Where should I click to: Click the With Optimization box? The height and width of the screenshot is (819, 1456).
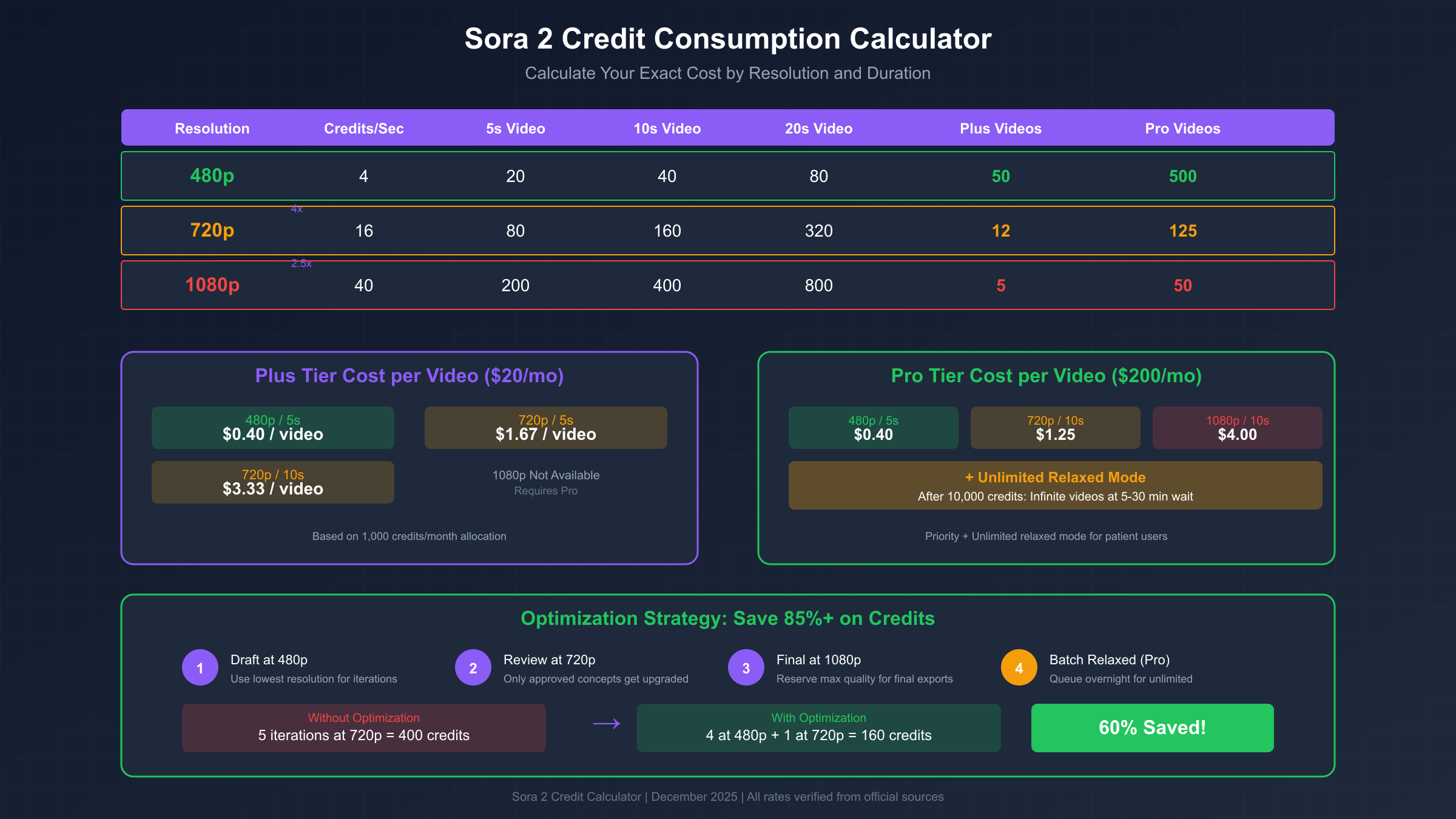(x=819, y=728)
